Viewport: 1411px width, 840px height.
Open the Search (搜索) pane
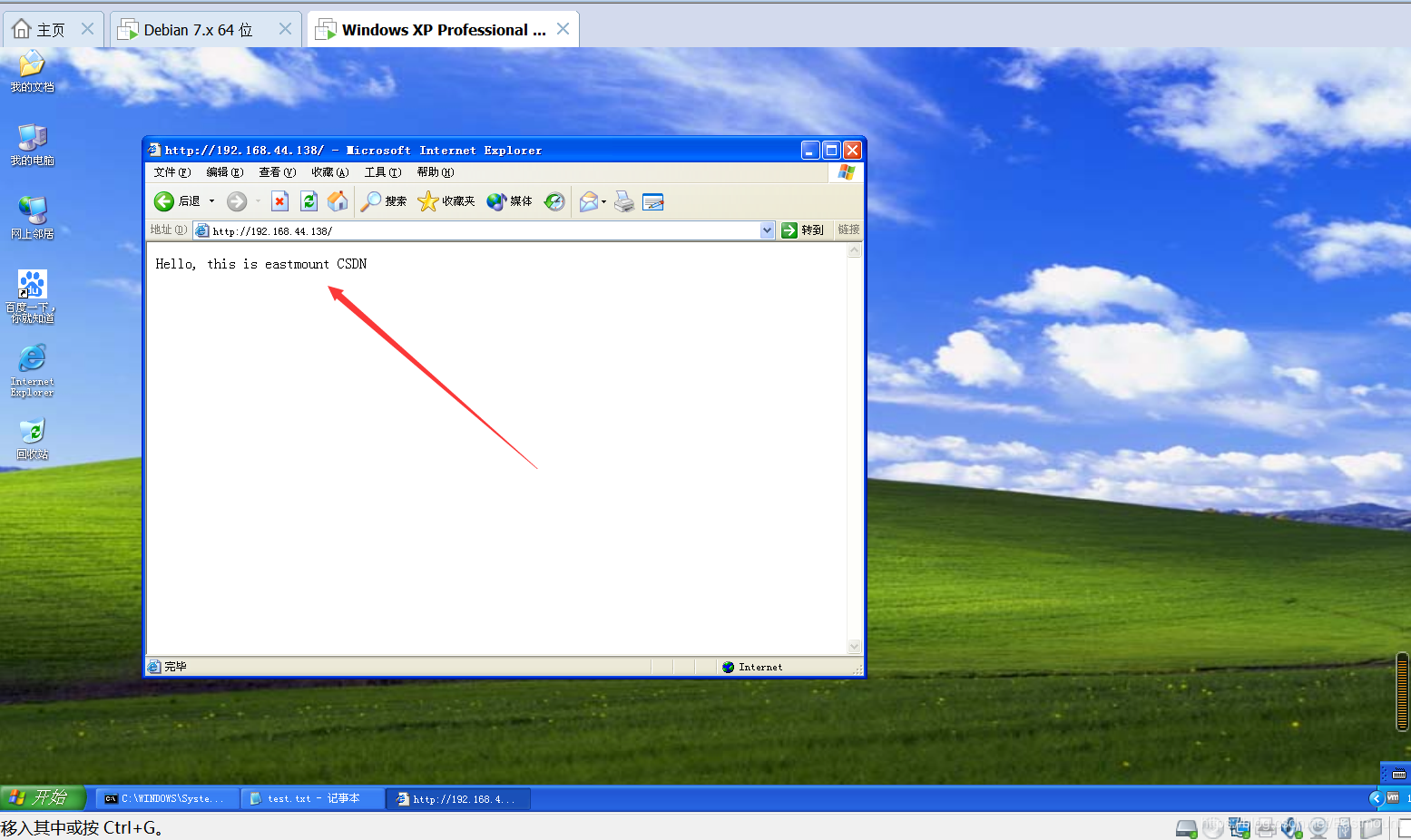pos(383,201)
